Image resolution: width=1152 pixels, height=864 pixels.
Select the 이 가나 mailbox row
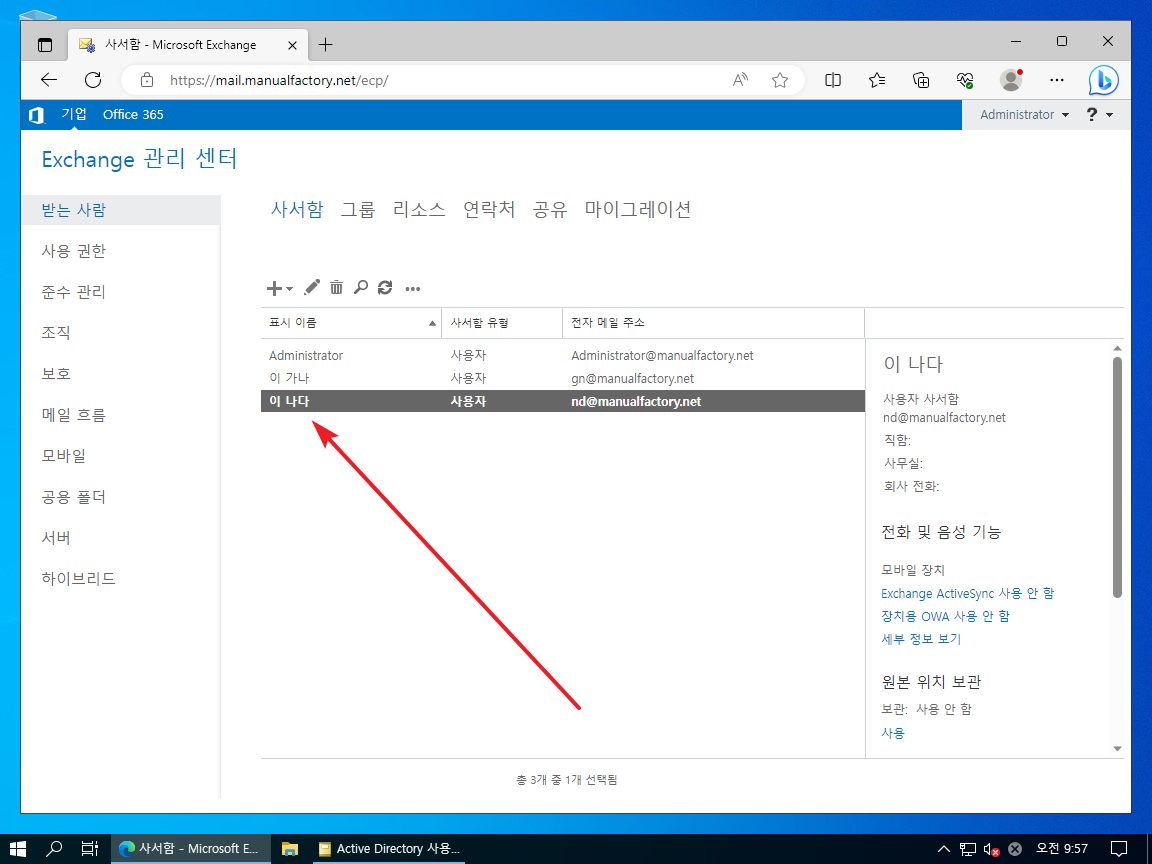tap(563, 378)
